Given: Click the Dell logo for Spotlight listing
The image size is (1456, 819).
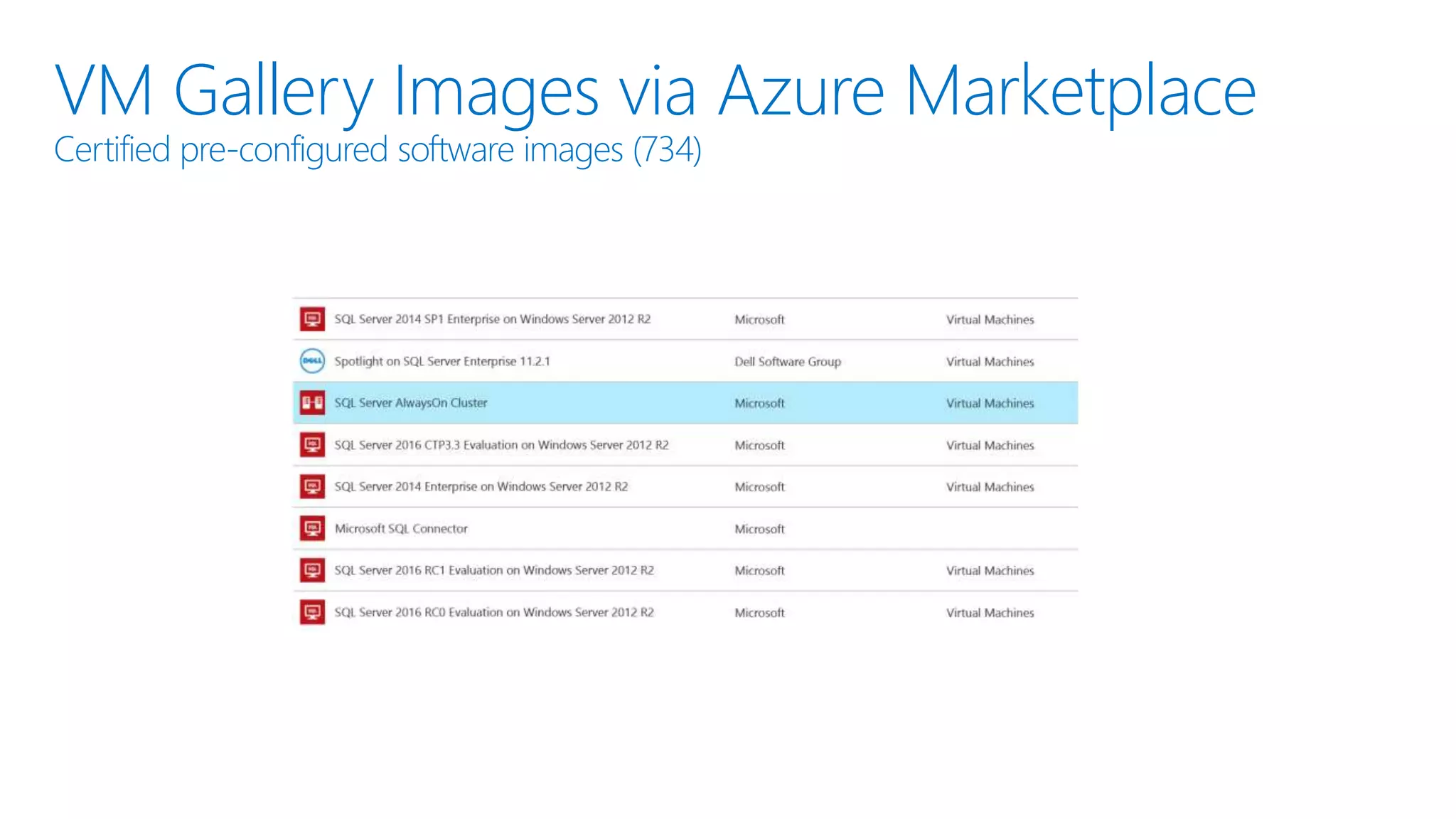Looking at the screenshot, I should point(312,361).
